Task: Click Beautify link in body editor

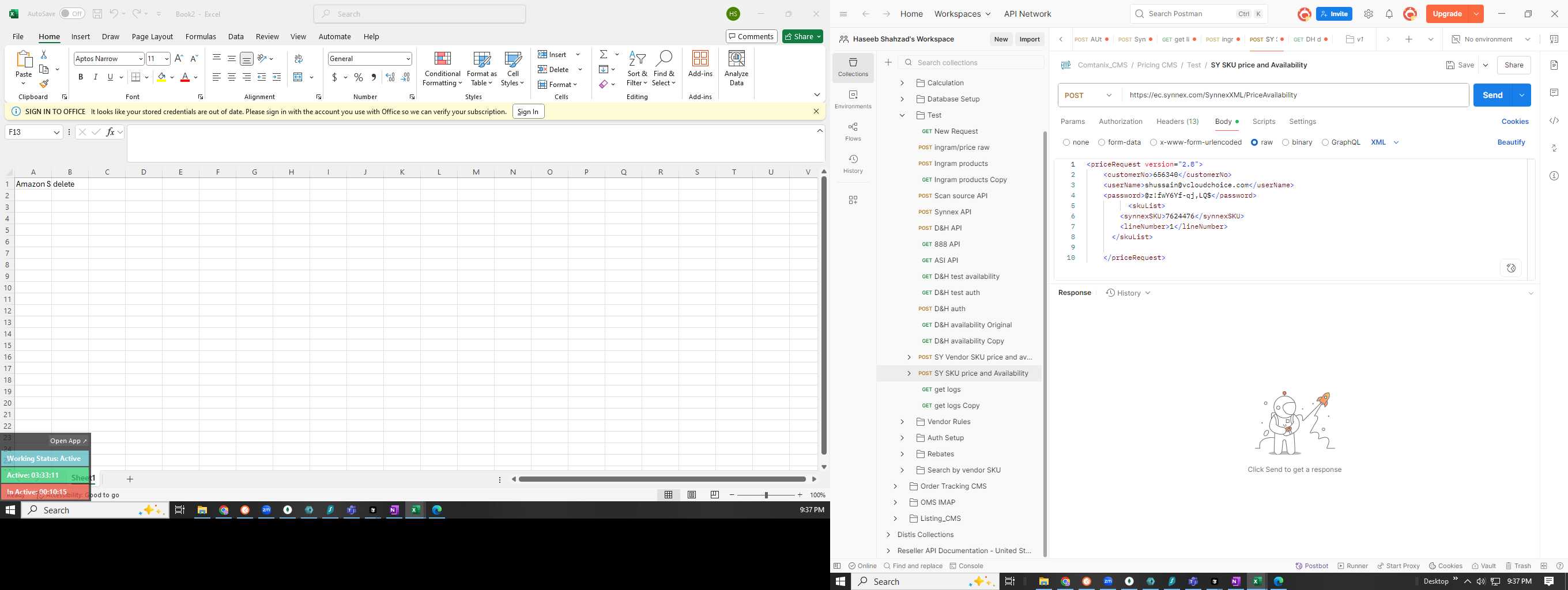Action: pos(1511,142)
